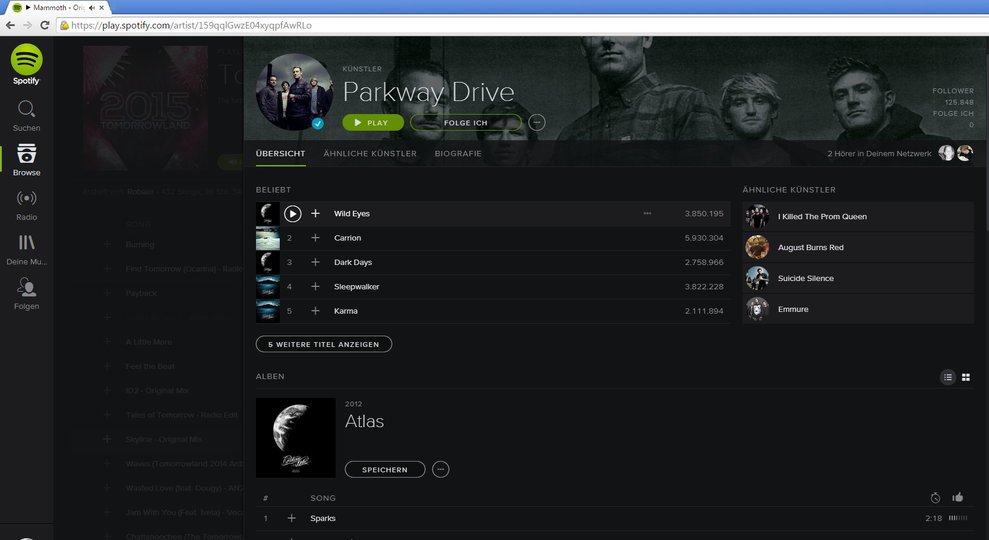This screenshot has width=989, height=540.
Task: Select the Sleepwalker track title
Action: 356,286
